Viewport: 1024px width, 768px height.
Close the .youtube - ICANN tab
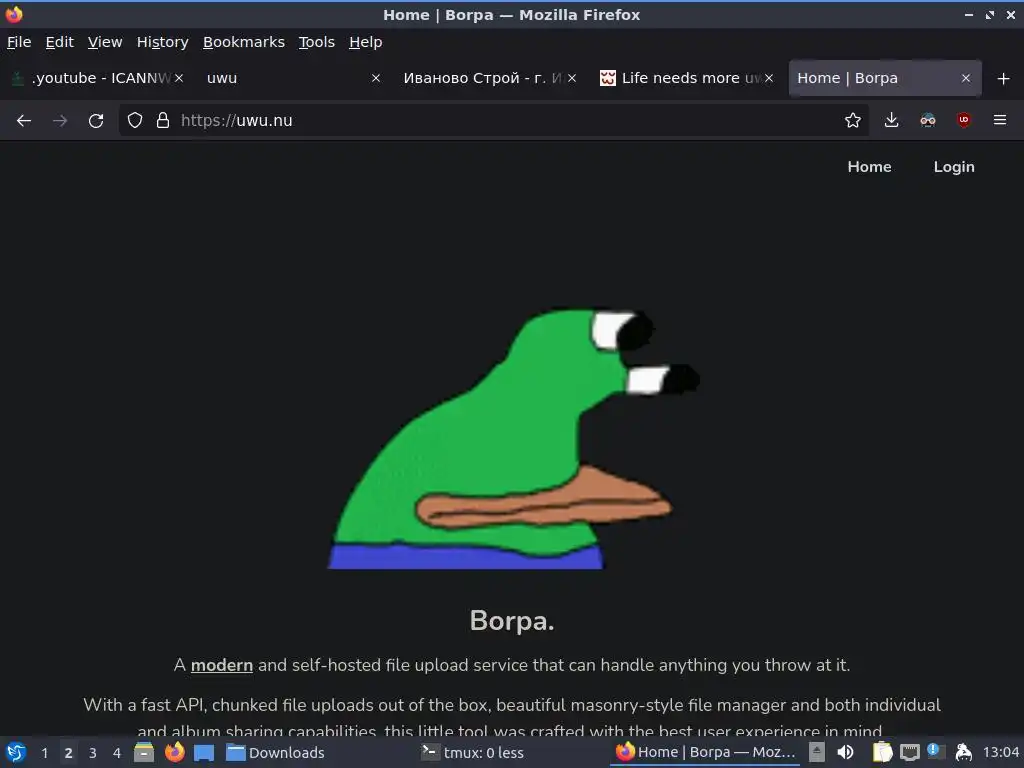(x=179, y=78)
